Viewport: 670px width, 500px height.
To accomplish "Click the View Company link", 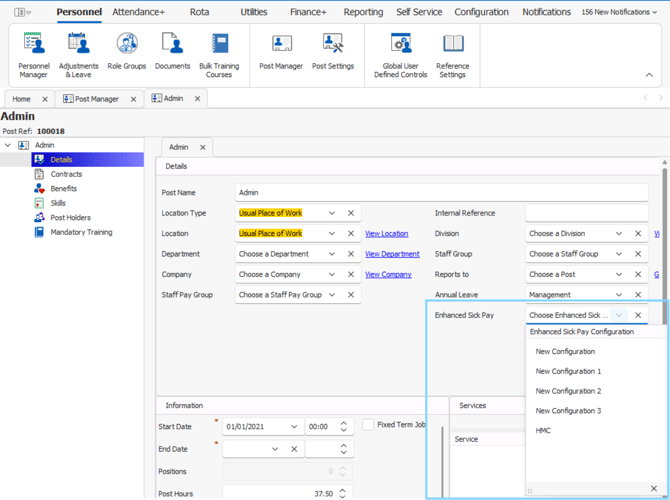I will [x=388, y=275].
